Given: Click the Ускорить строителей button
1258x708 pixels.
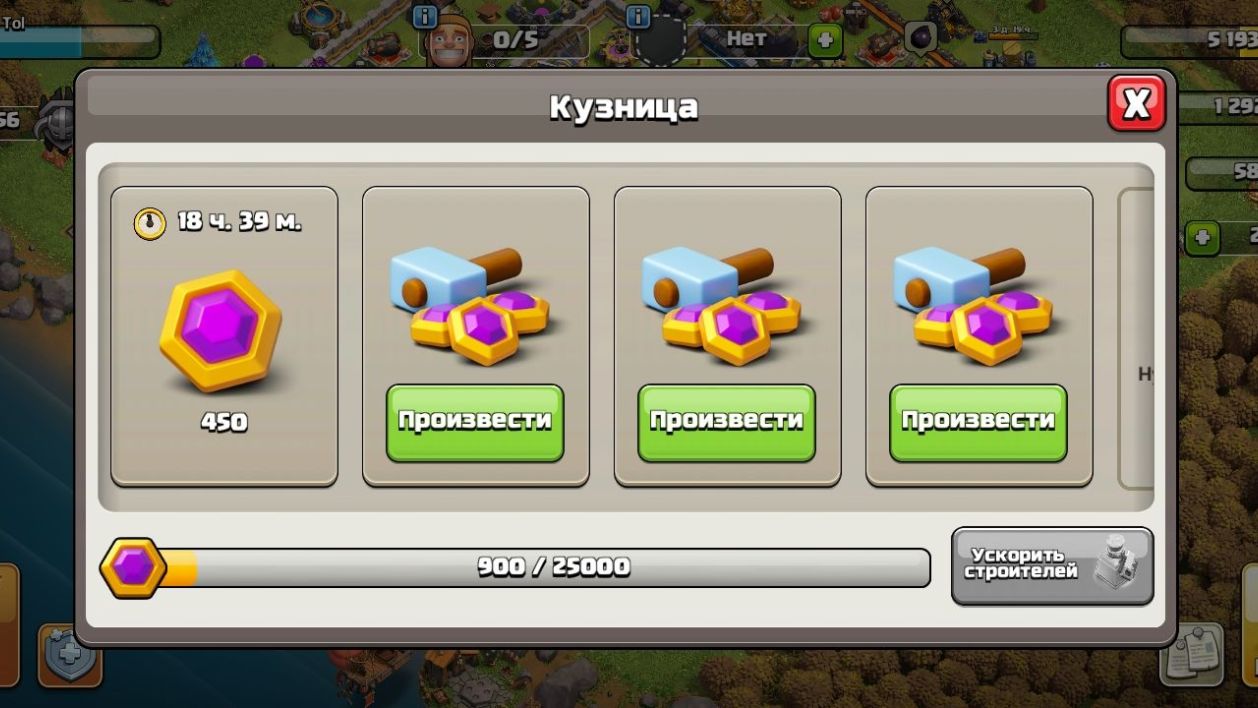Looking at the screenshot, I should pyautogui.click(x=1052, y=567).
